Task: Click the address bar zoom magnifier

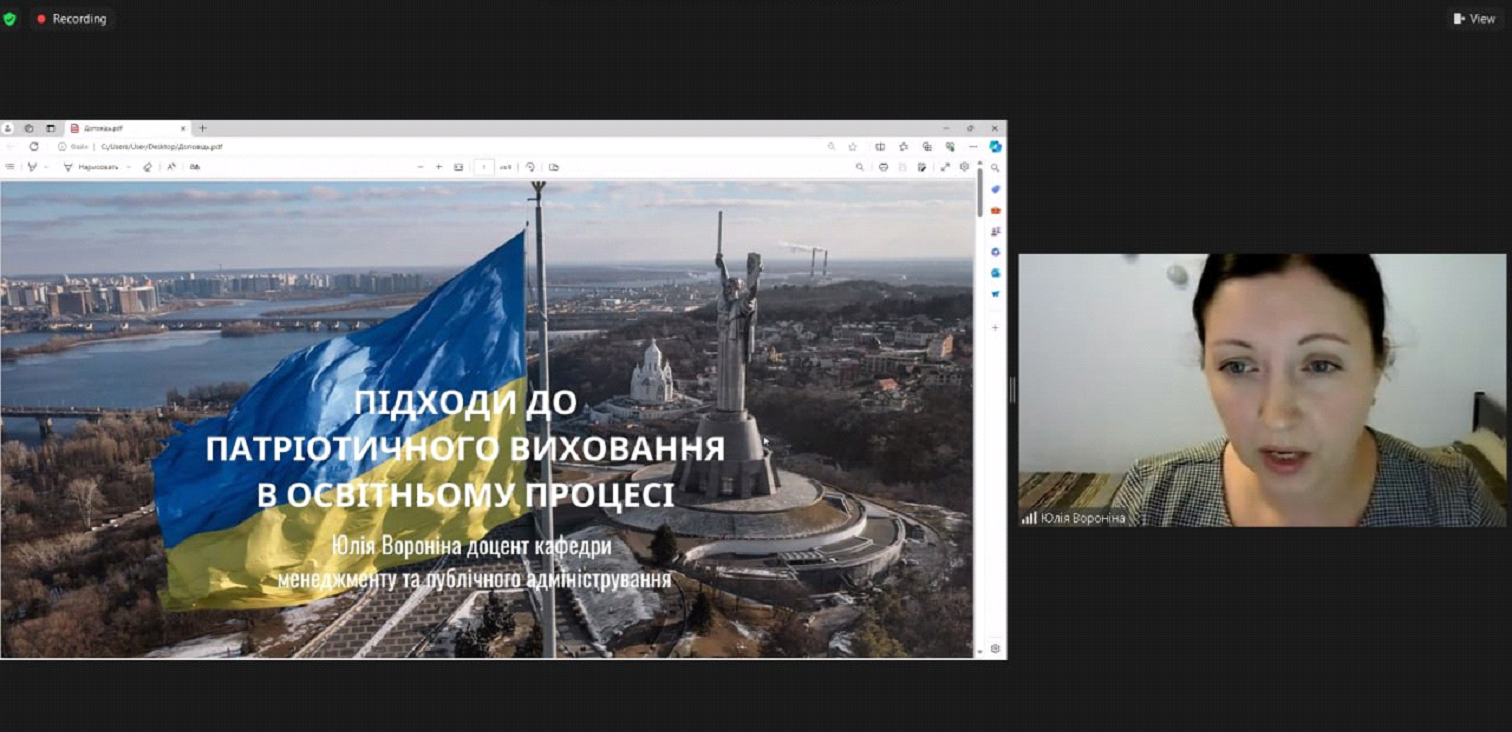Action: (832, 146)
